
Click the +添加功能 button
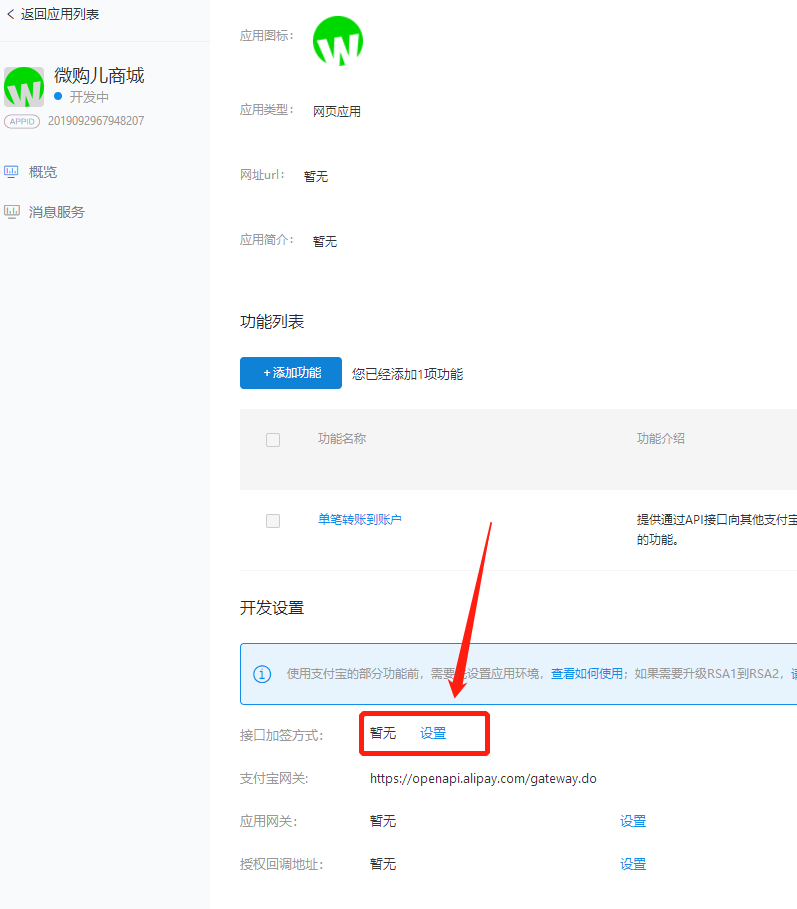coord(291,373)
